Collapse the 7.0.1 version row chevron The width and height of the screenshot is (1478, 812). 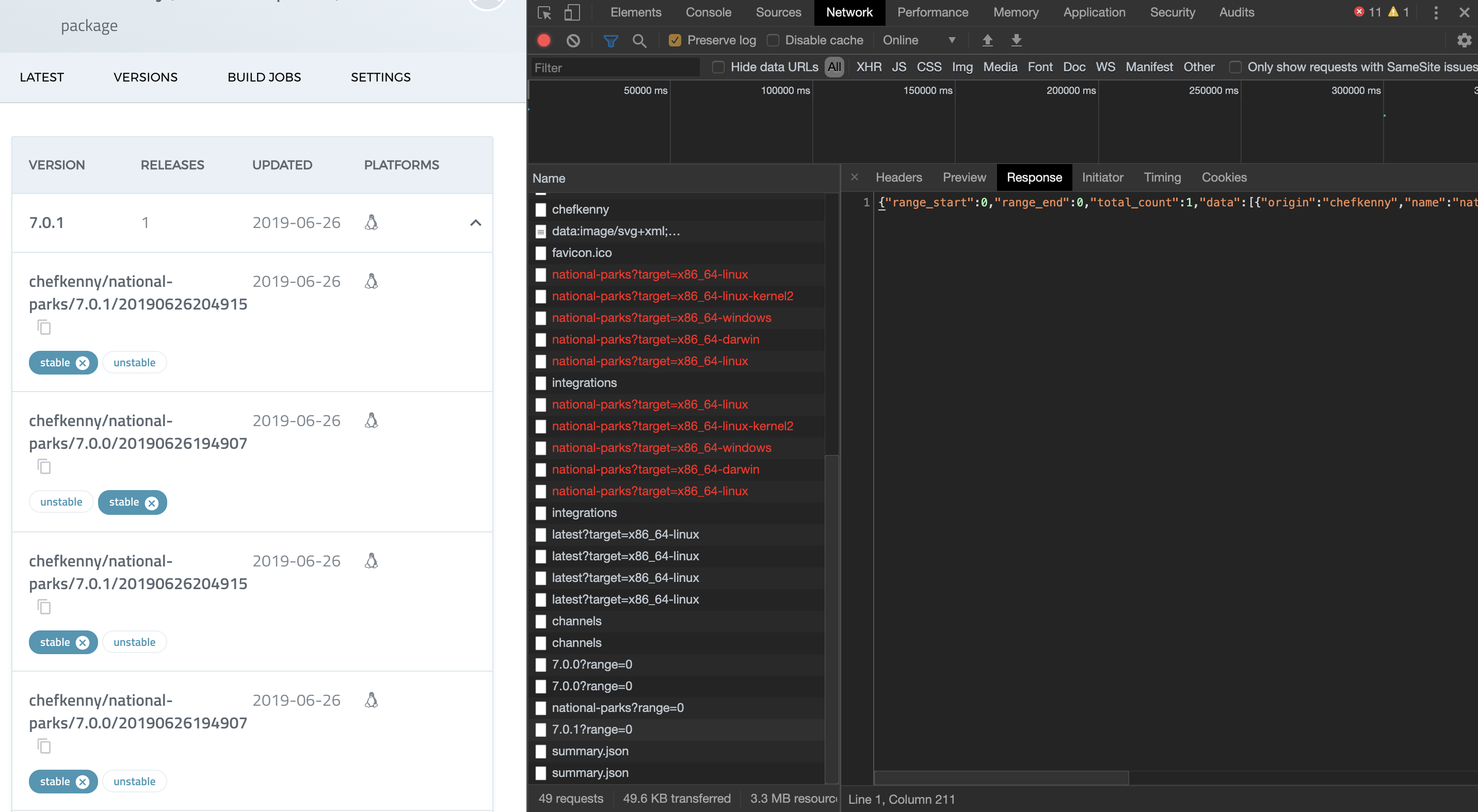tap(475, 223)
